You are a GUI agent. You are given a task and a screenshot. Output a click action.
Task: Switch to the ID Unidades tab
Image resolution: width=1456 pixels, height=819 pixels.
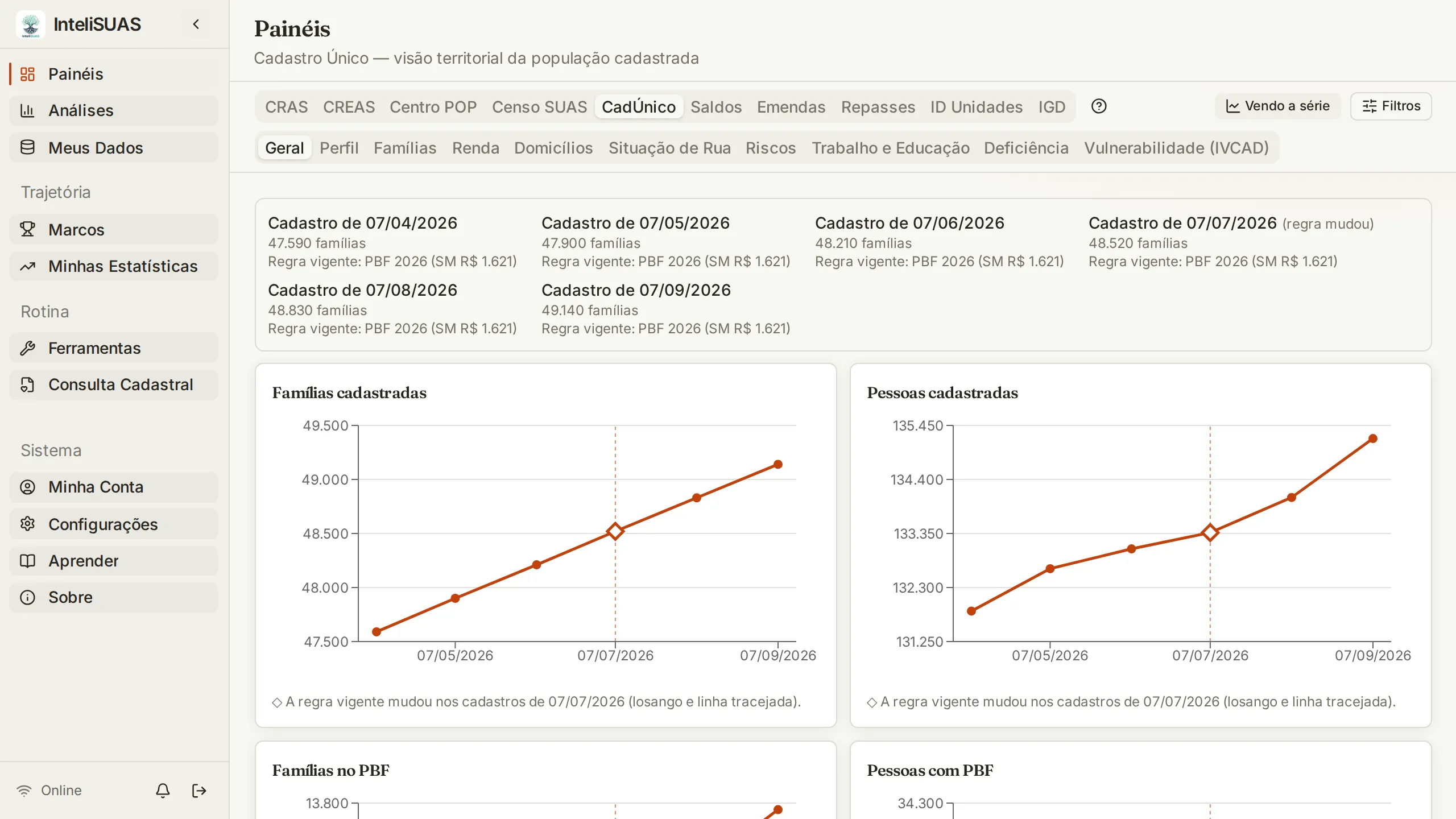point(977,107)
